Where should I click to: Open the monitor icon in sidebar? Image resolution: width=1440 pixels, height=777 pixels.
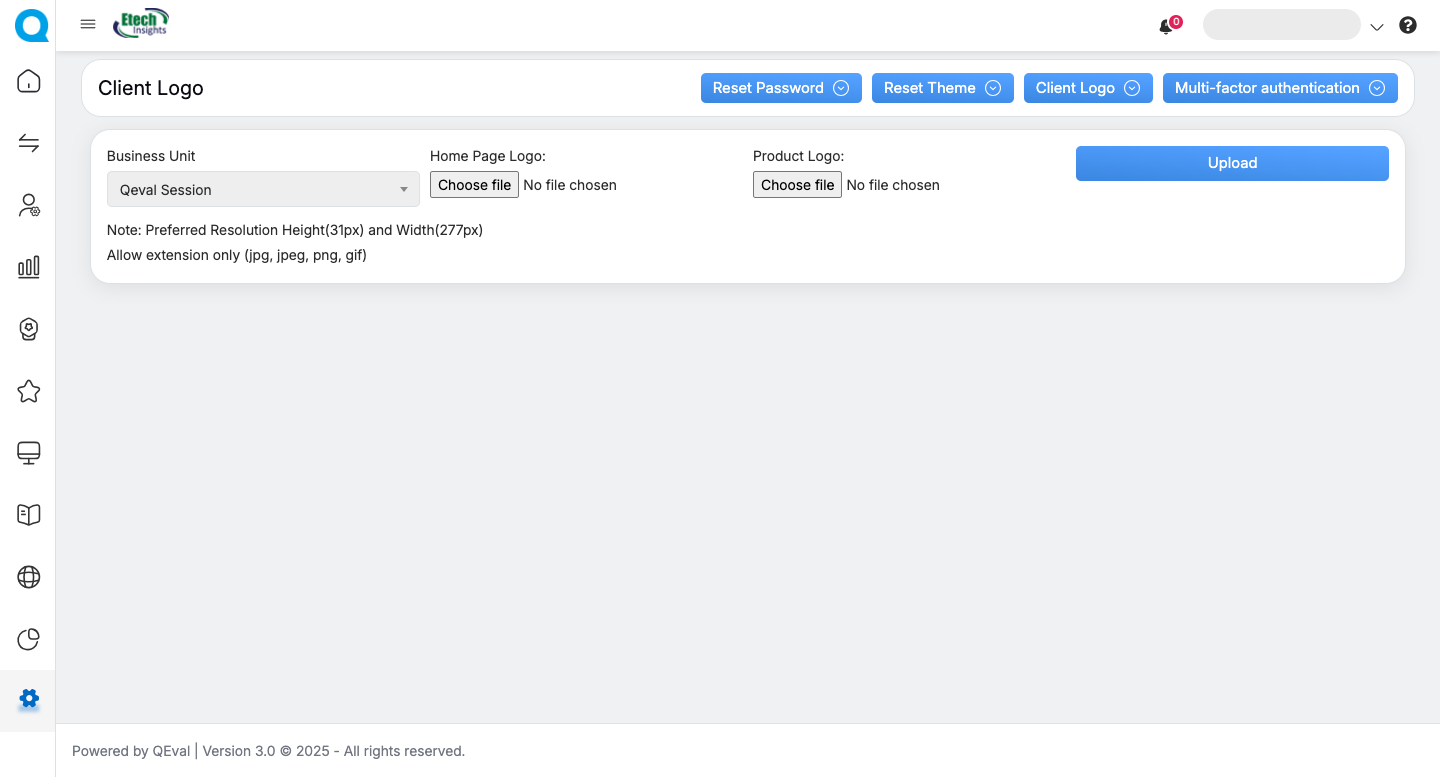pos(29,453)
